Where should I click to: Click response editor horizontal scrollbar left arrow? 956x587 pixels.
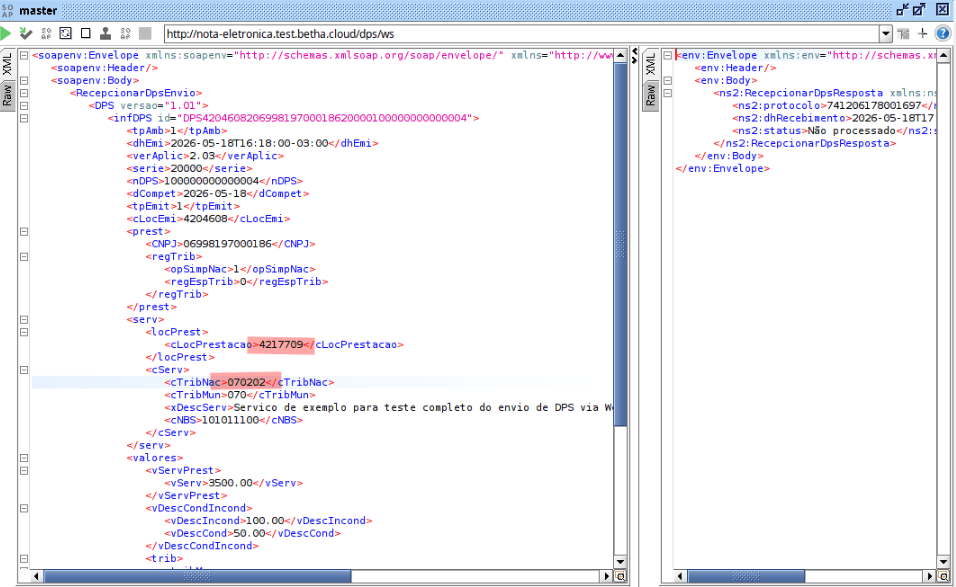tap(680, 576)
